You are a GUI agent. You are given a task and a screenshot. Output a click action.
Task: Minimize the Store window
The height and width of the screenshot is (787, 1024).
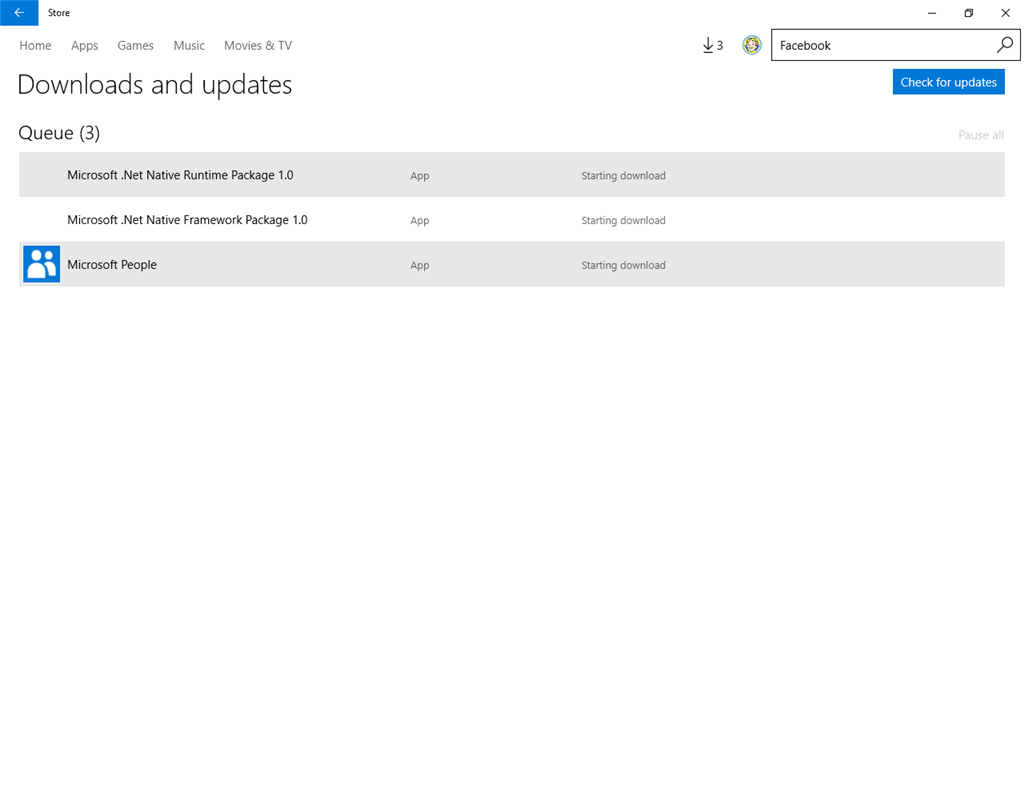(x=932, y=13)
